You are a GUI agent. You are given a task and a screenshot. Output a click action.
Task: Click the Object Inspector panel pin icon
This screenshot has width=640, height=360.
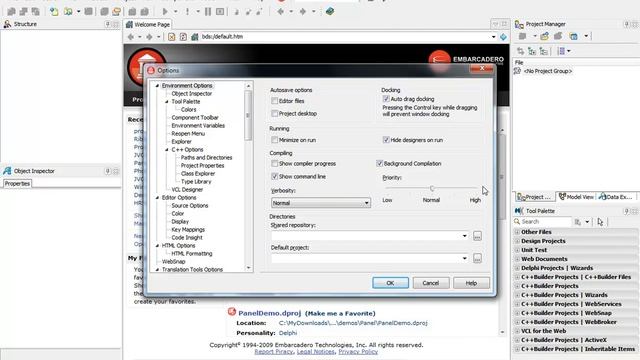pyautogui.click(x=108, y=171)
